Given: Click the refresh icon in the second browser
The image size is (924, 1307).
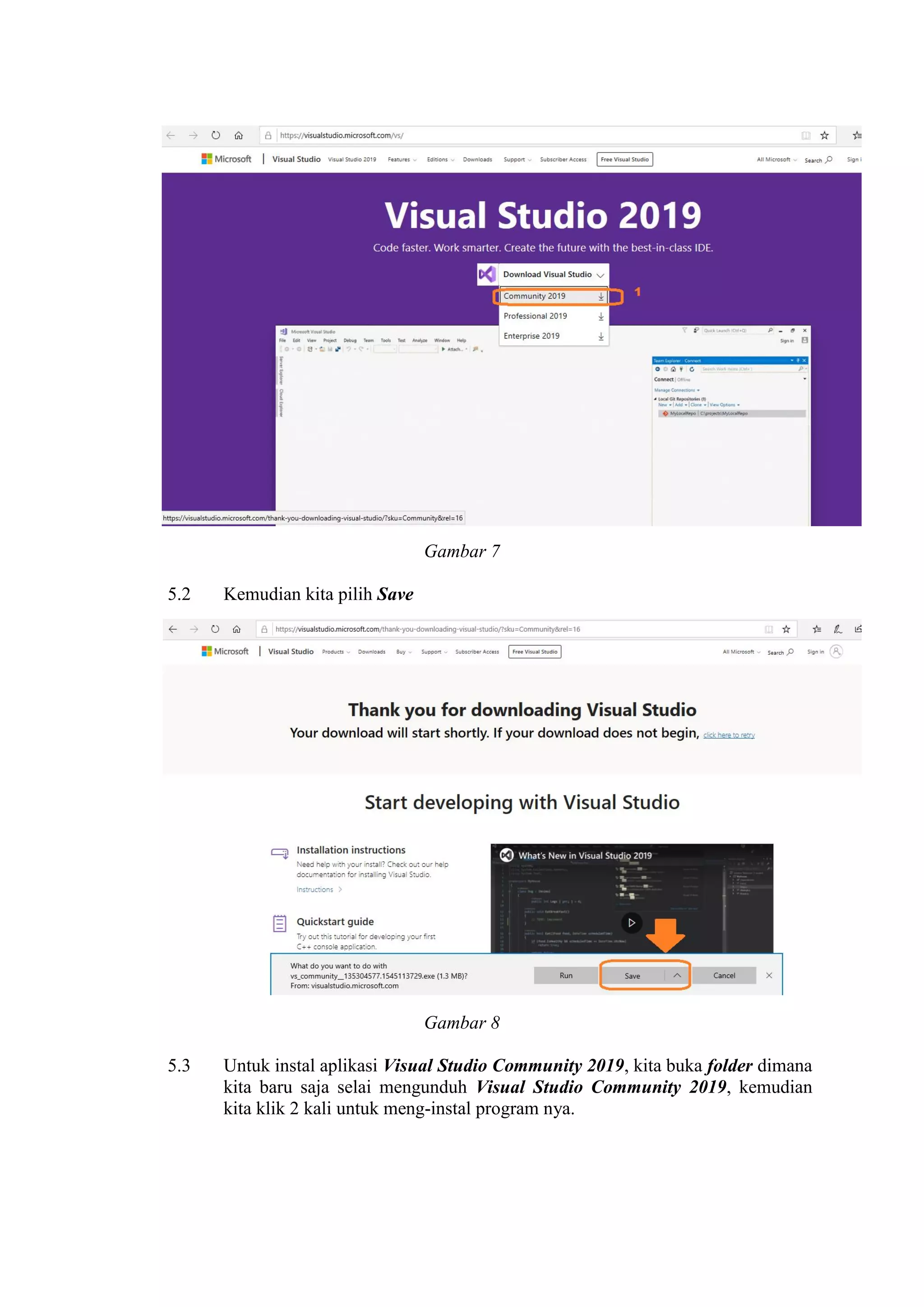Looking at the screenshot, I should [x=215, y=629].
